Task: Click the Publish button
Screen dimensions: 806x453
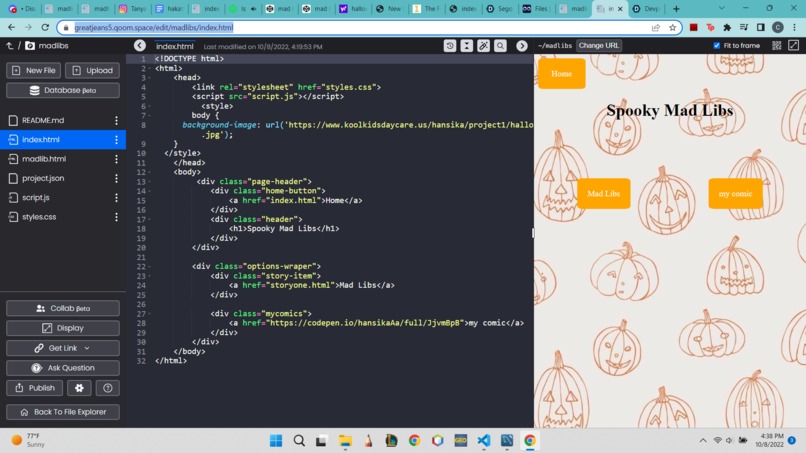Action: pyautogui.click(x=34, y=388)
